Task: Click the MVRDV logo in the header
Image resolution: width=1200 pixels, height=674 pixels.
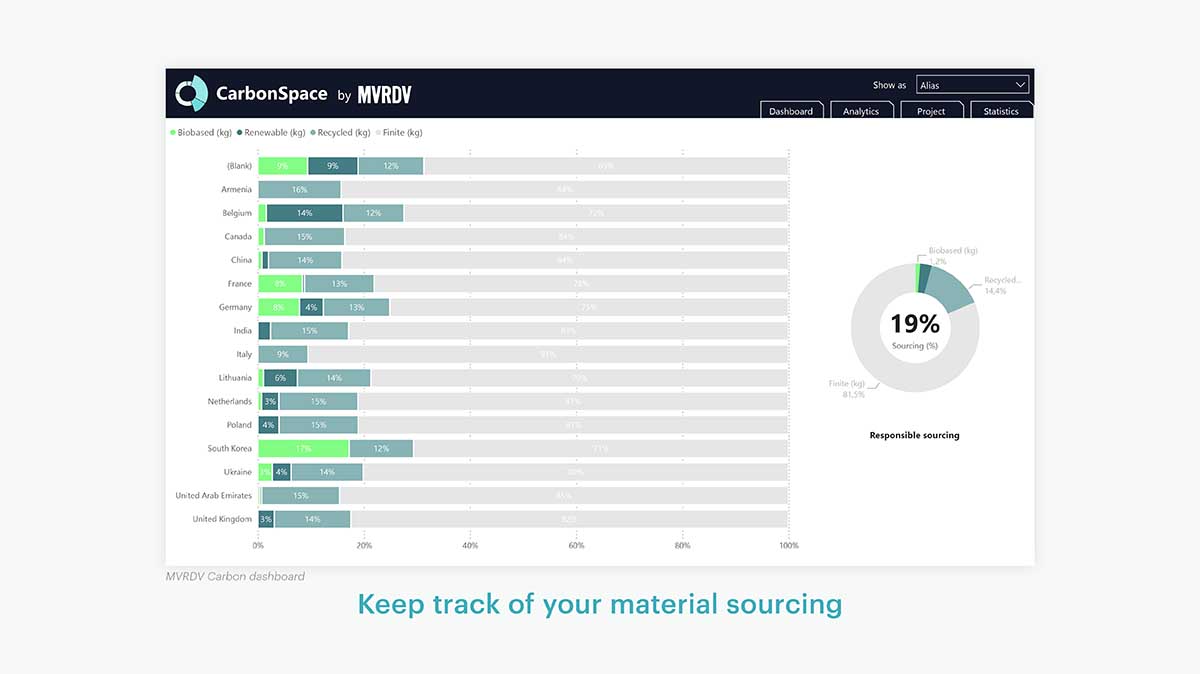Action: [x=383, y=93]
